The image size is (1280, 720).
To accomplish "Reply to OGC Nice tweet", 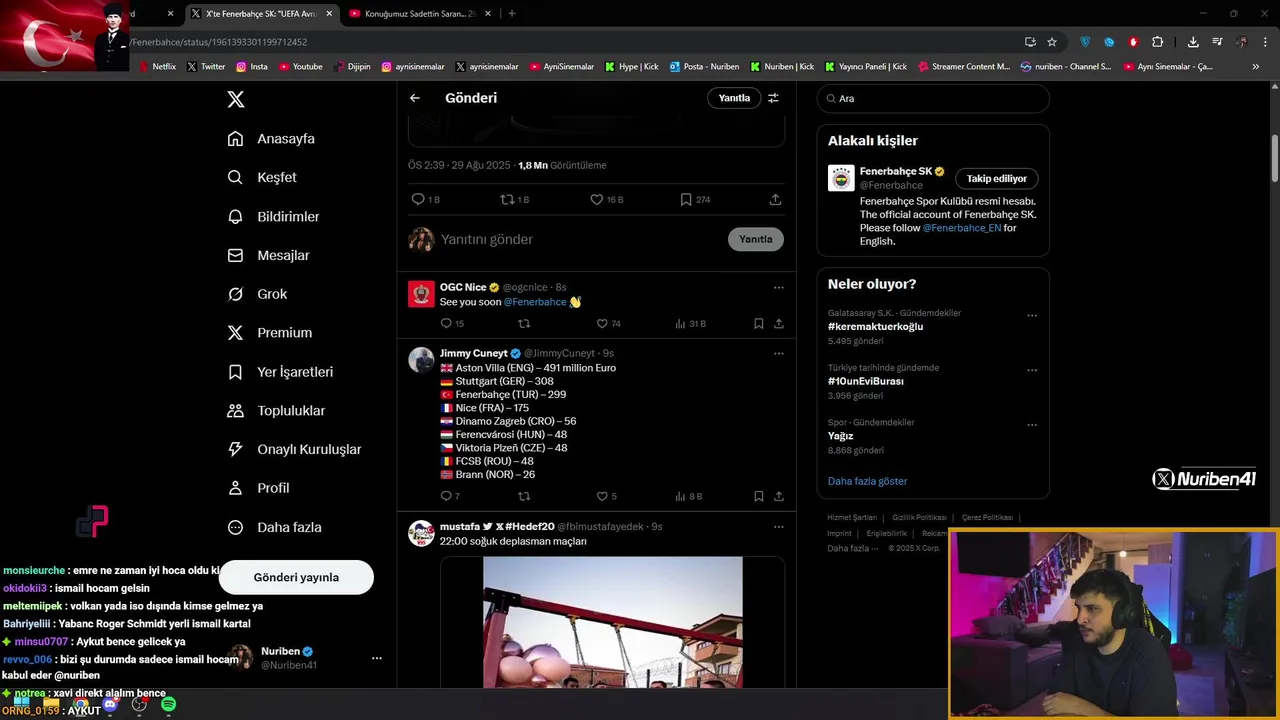I will click(x=452, y=324).
